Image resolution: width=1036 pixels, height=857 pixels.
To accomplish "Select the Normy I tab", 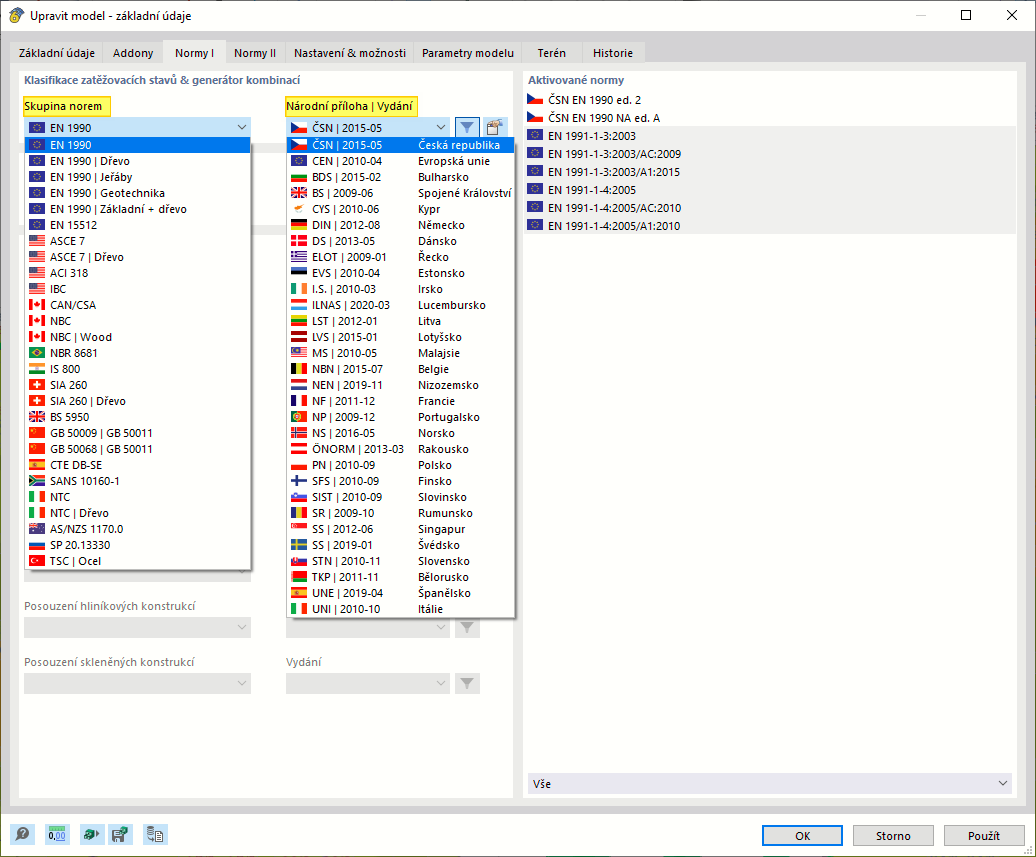I will pos(194,53).
